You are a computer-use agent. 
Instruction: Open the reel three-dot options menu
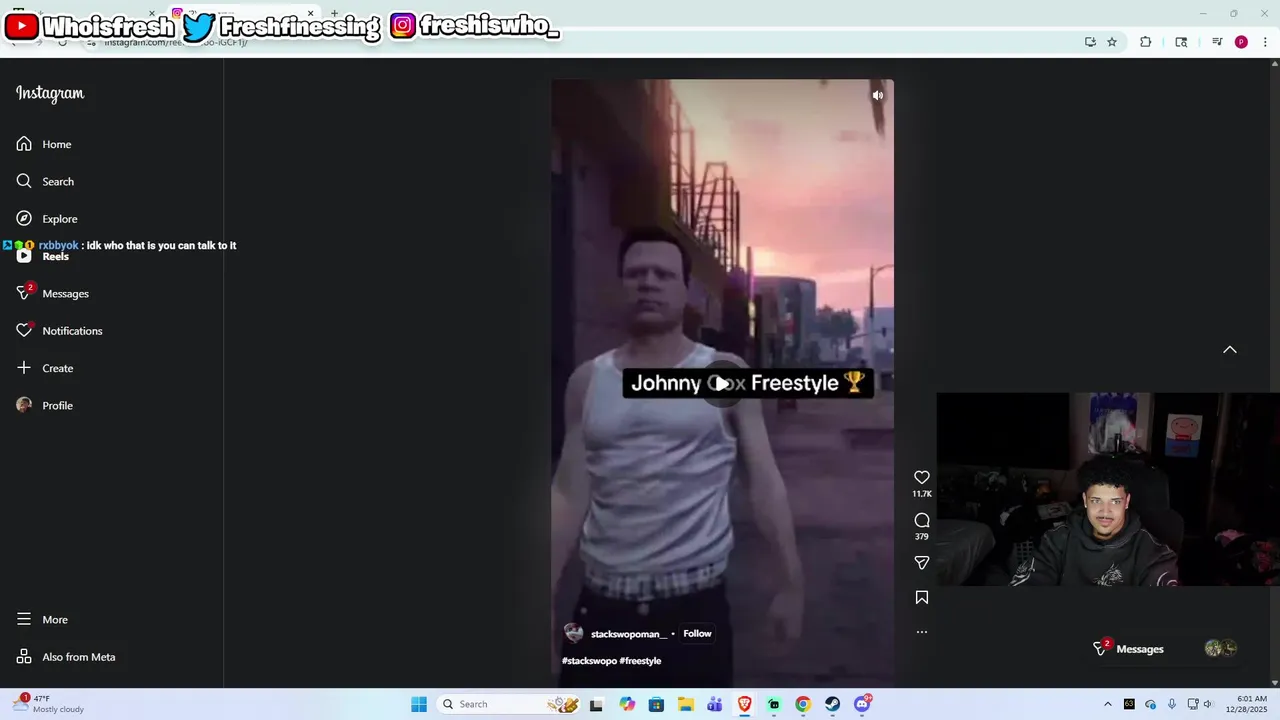pos(922,632)
